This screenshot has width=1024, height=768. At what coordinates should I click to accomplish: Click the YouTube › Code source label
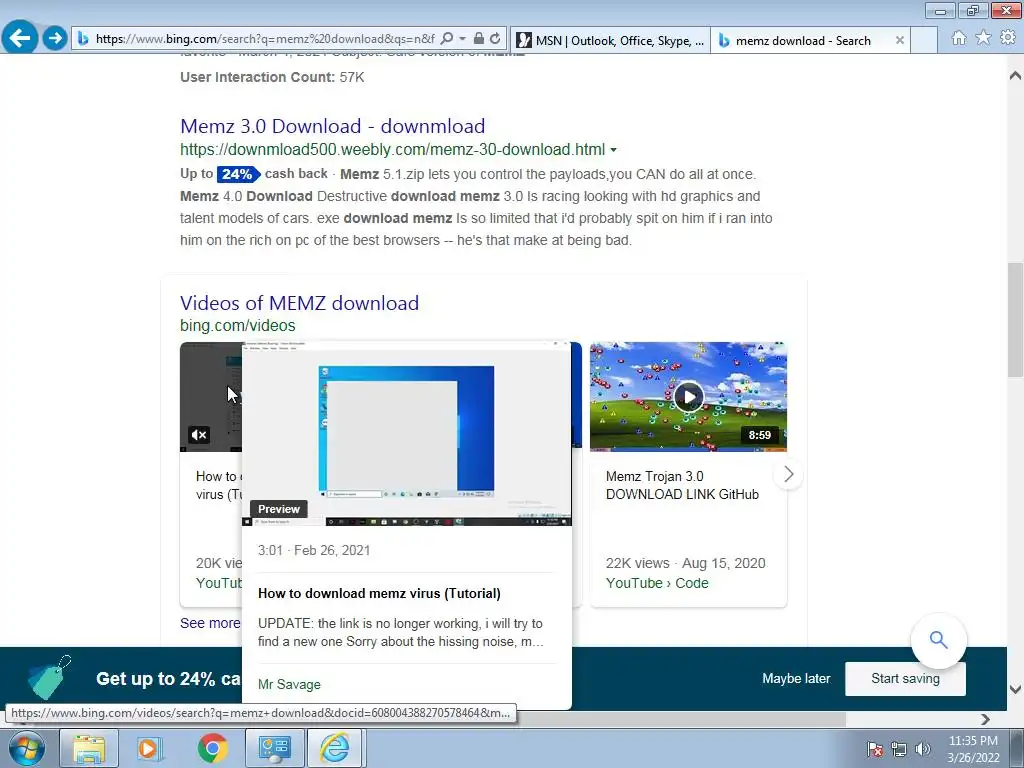[x=657, y=583]
